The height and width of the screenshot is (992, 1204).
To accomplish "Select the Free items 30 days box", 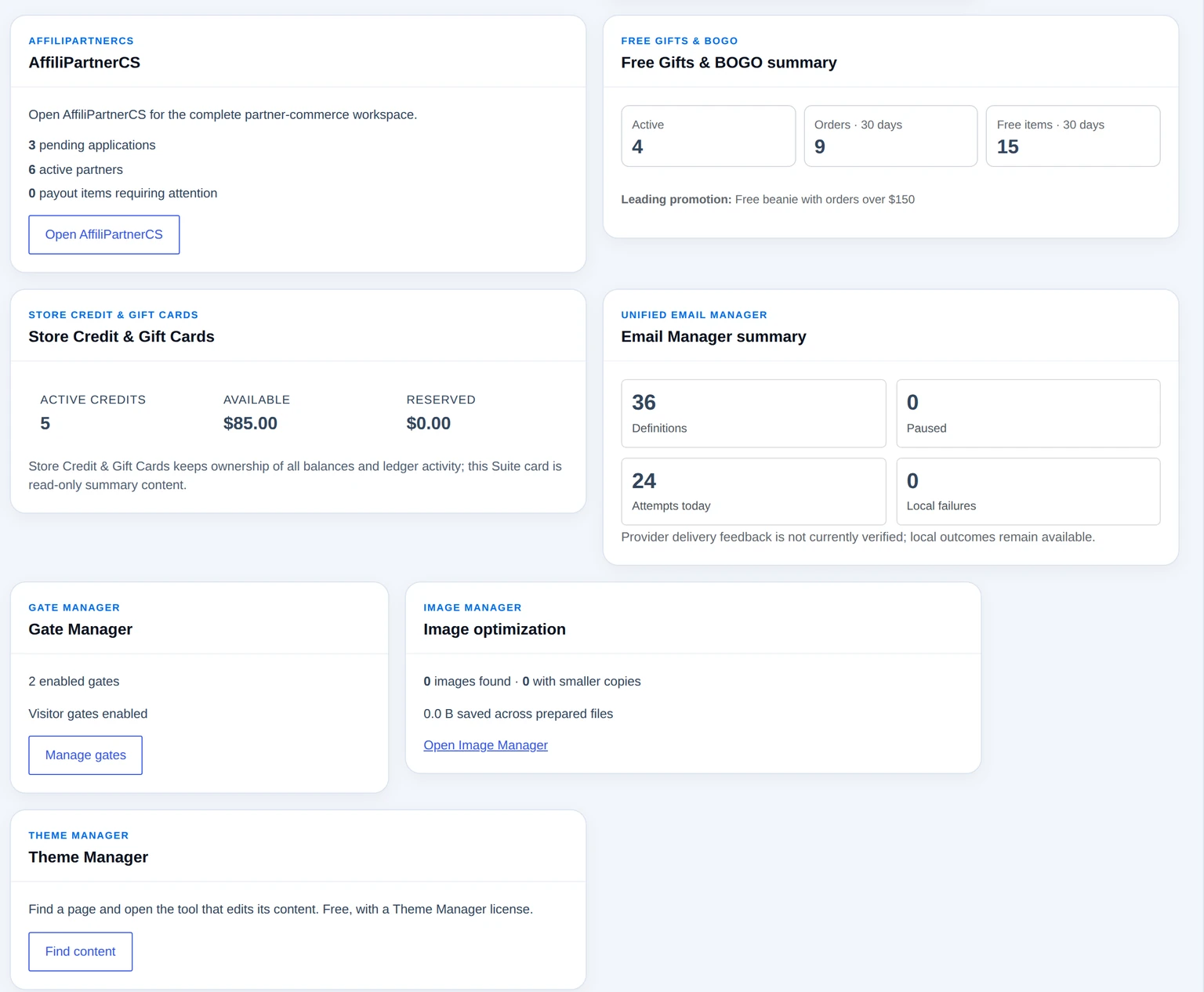I will coord(1073,136).
